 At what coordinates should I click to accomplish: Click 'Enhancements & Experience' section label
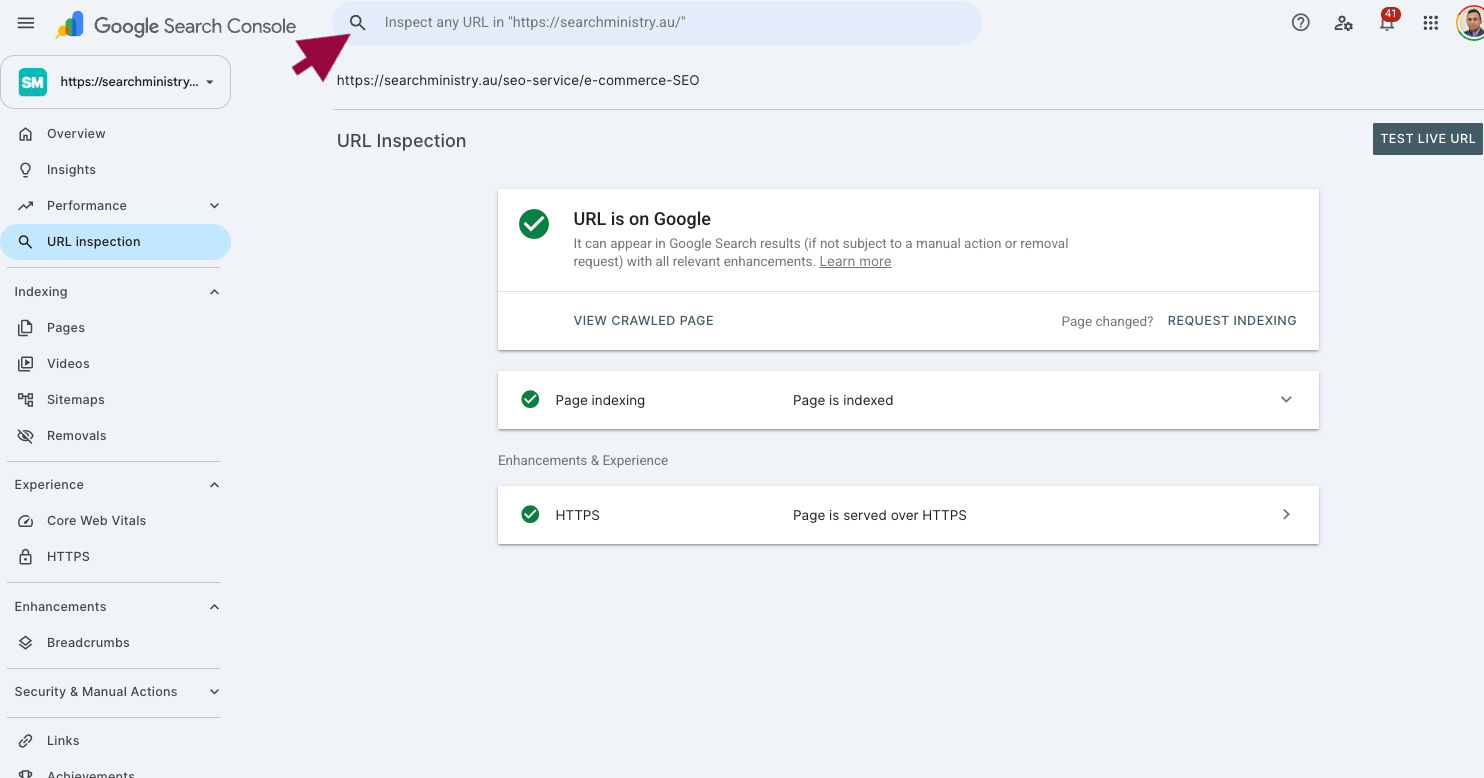click(x=583, y=461)
